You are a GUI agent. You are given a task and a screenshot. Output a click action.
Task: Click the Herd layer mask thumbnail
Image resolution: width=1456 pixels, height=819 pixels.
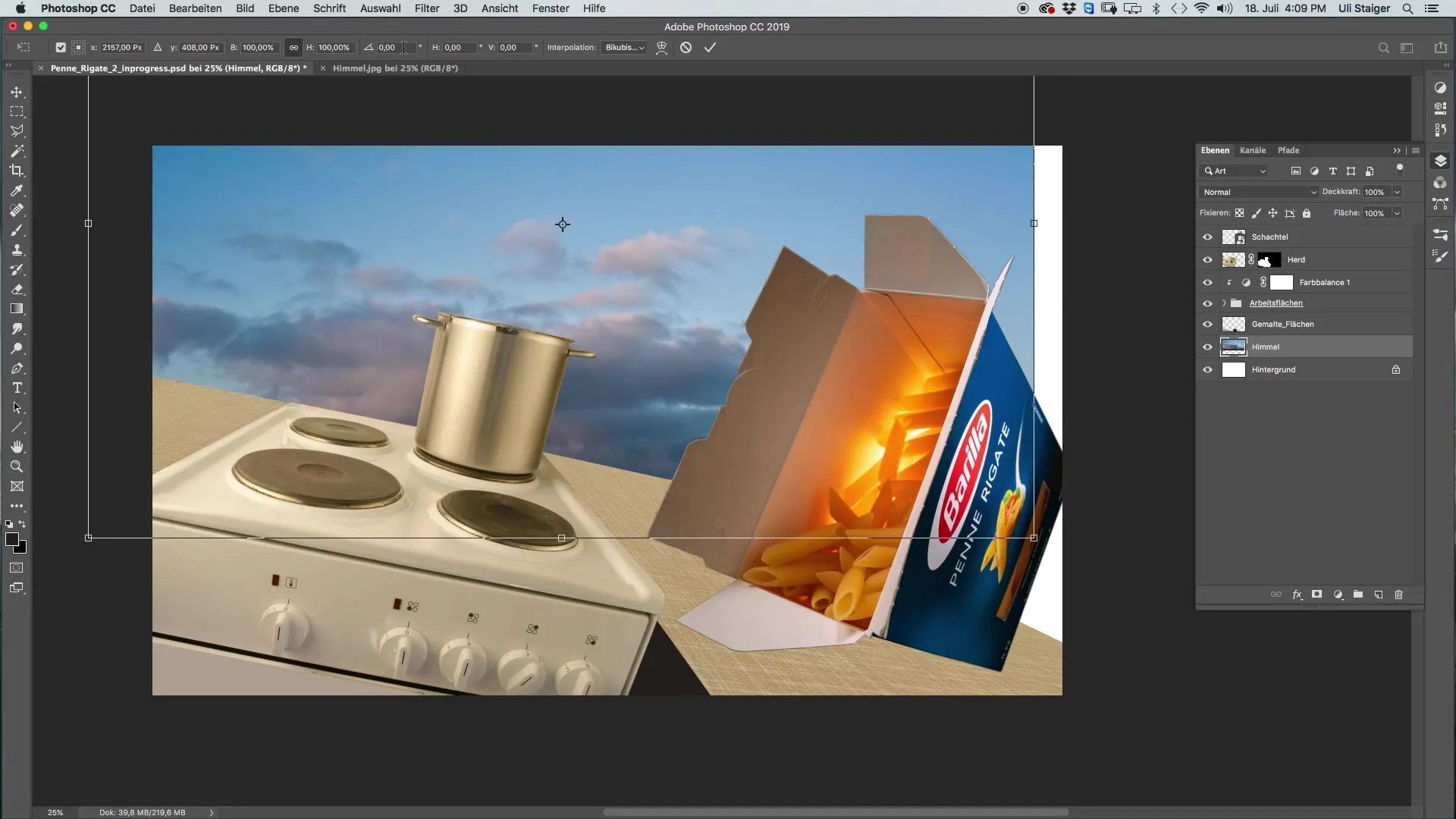1269,260
